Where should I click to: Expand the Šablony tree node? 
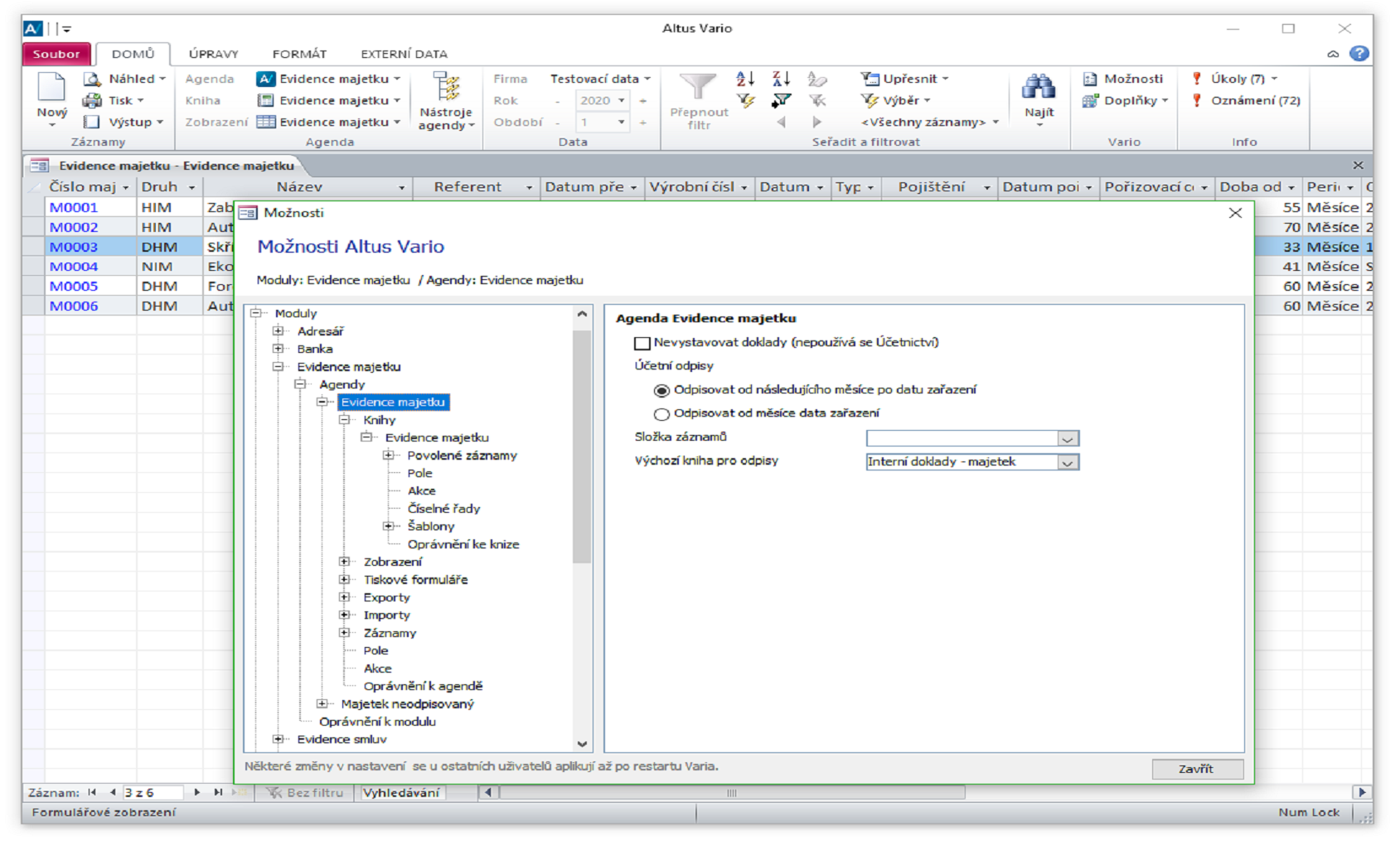pos(389,526)
